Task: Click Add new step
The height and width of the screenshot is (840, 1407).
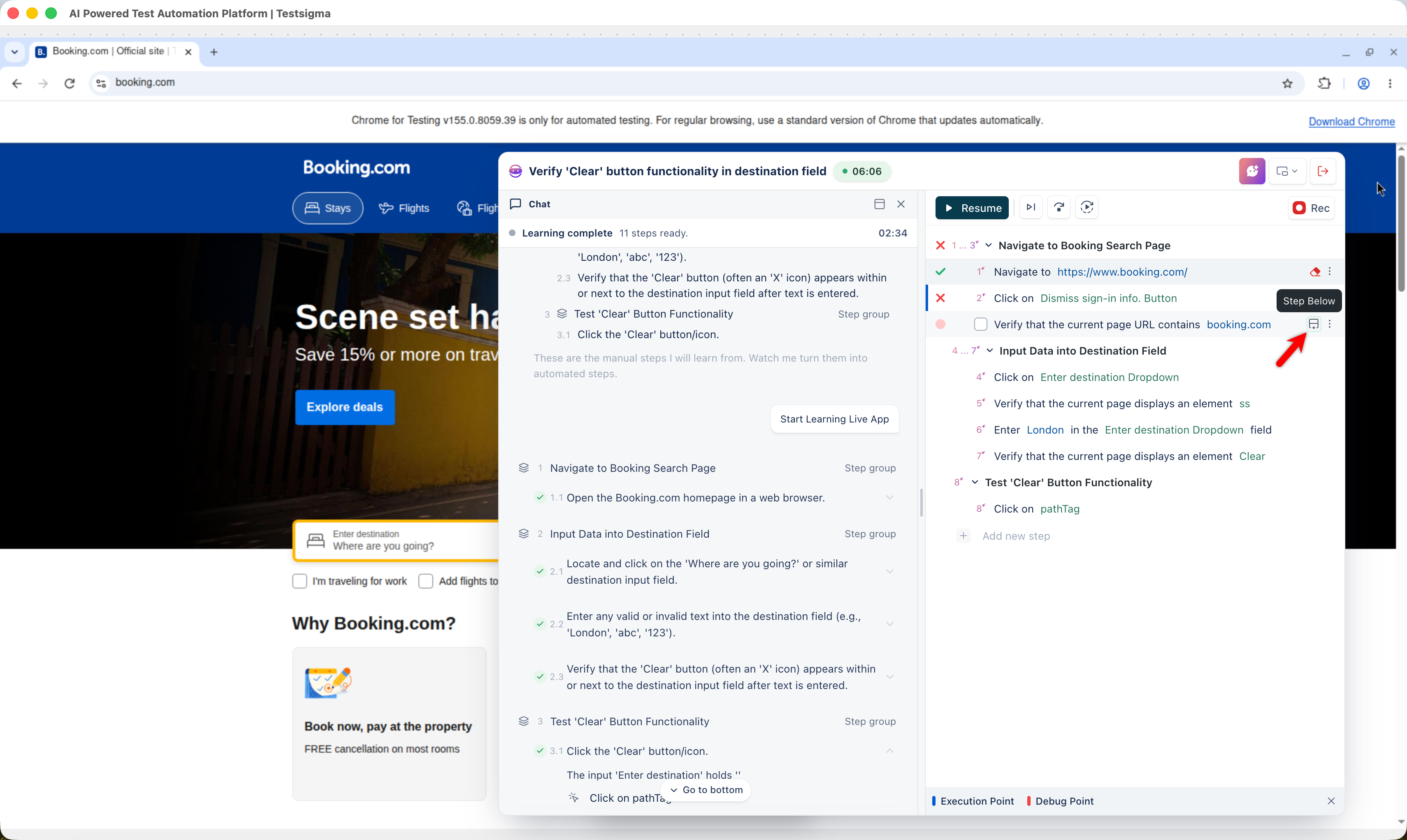Action: [x=1015, y=536]
